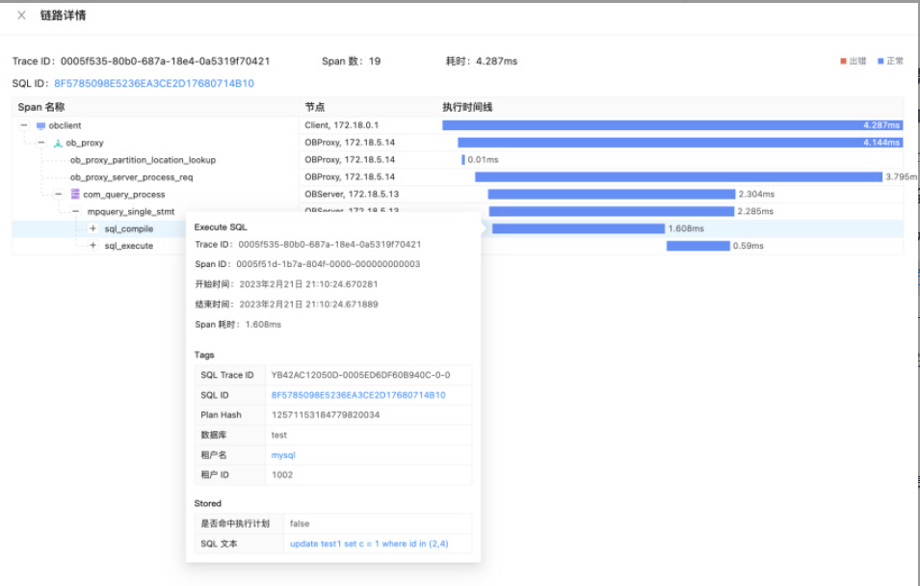Screen dimensions: 920x586
Task: Click the 是否命中执行计划 value false
Action: 299,524
